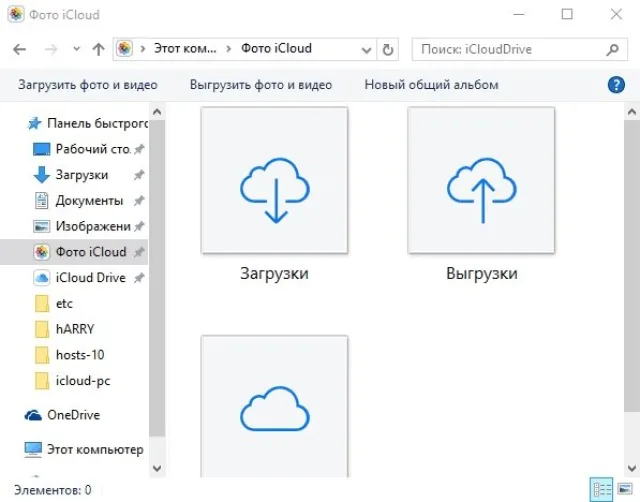
Task: Switch to details view in status bar
Action: point(602,489)
